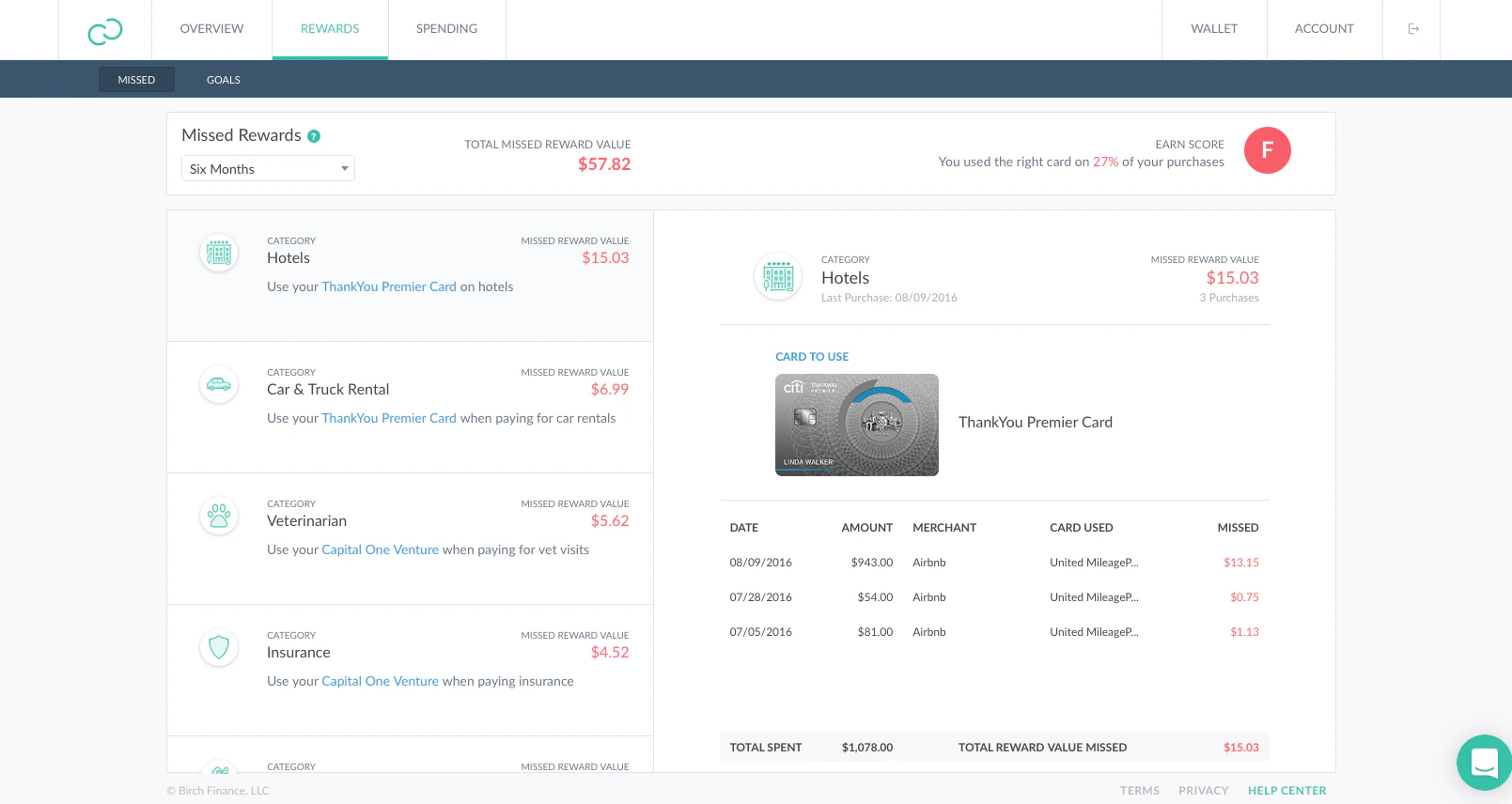
Task: Click the ThankYou Premier Card name text
Action: [1035, 423]
